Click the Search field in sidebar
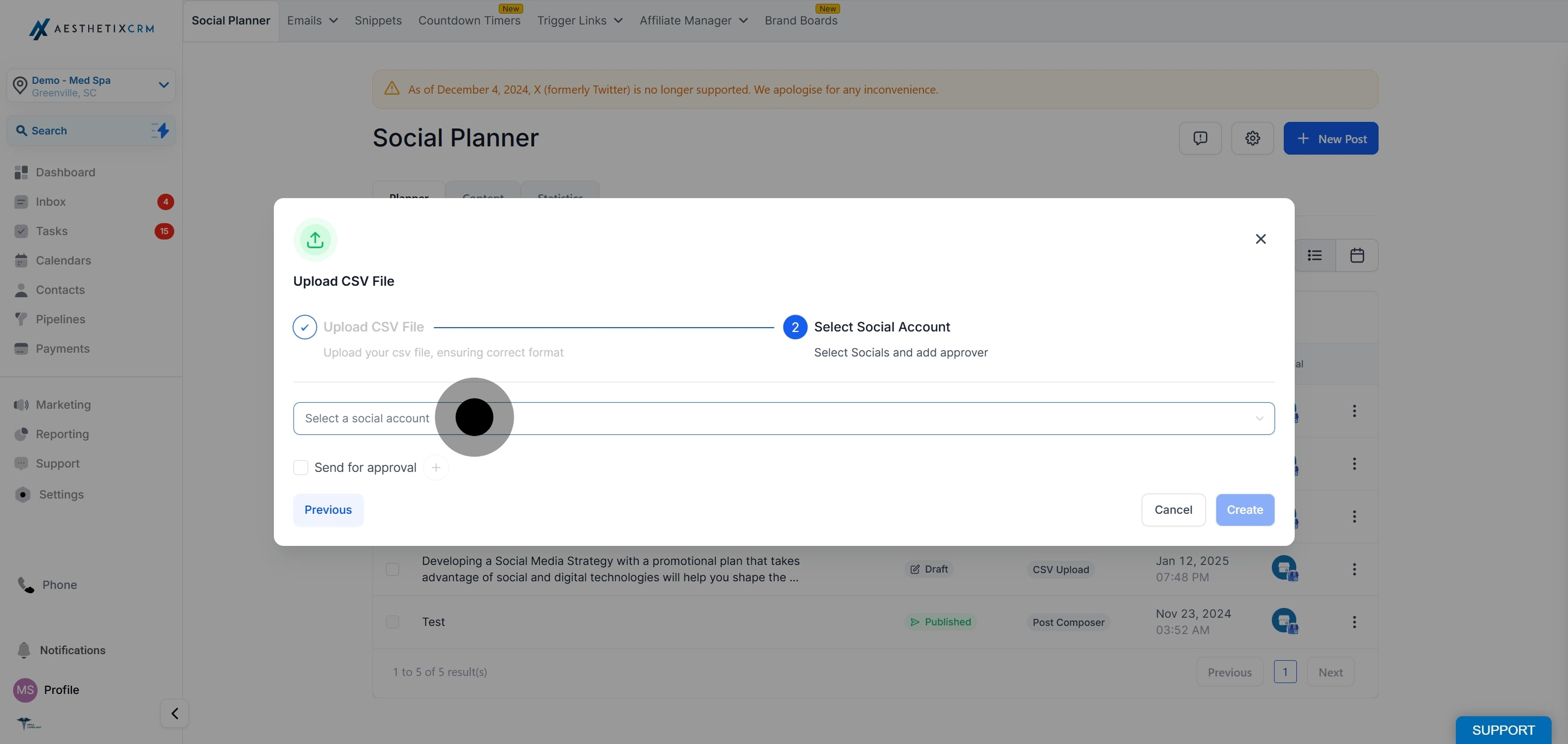Image resolution: width=1568 pixels, height=744 pixels. click(x=91, y=130)
